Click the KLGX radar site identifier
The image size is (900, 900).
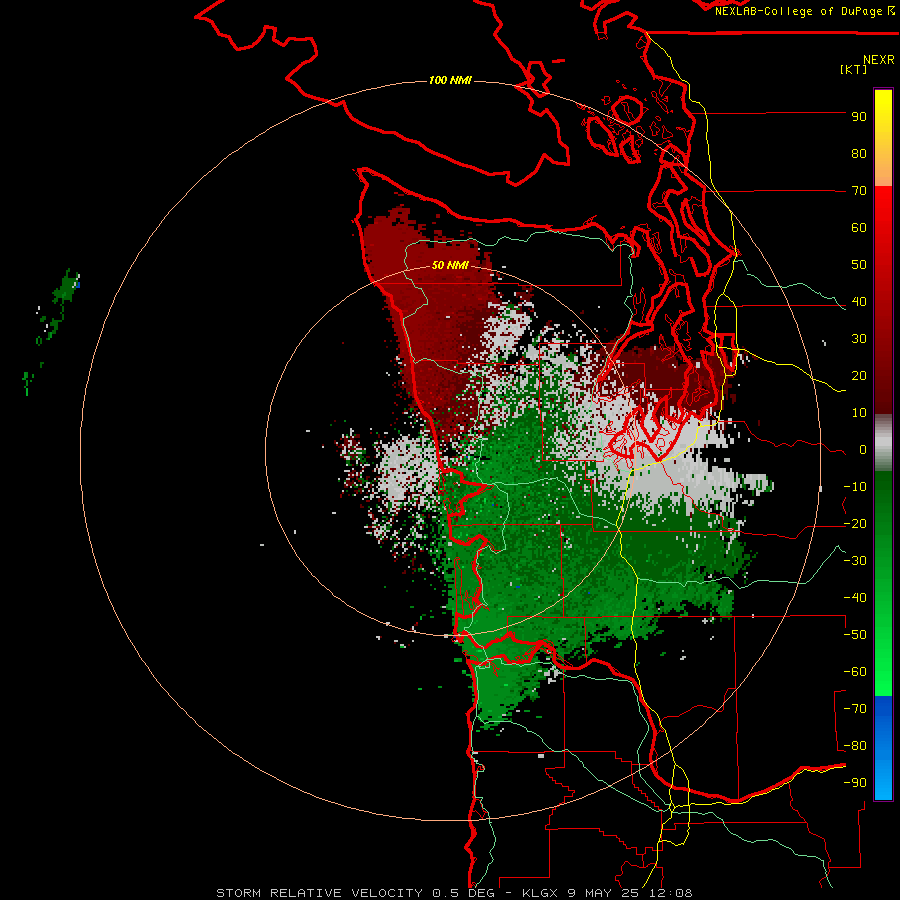pyautogui.click(x=540, y=893)
